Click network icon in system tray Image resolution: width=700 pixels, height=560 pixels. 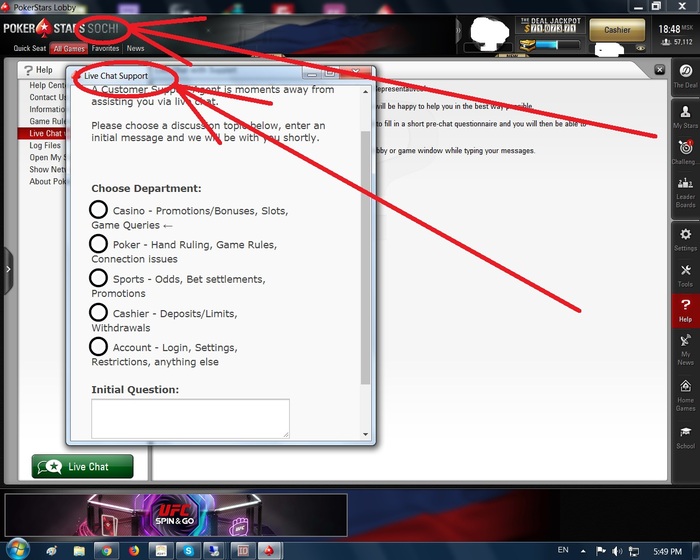pyautogui.click(x=633, y=551)
